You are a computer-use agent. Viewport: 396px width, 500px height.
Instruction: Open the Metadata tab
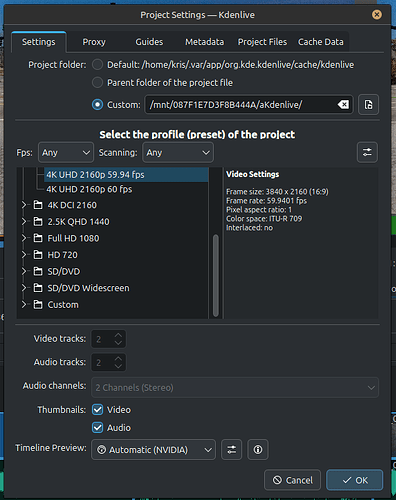tap(205, 42)
